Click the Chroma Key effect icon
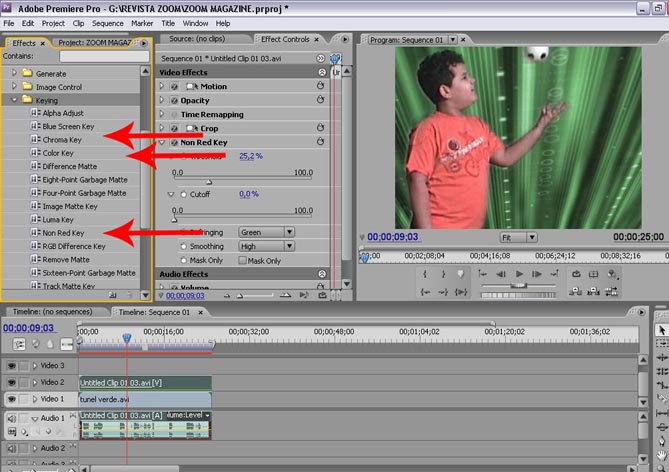 pos(36,140)
